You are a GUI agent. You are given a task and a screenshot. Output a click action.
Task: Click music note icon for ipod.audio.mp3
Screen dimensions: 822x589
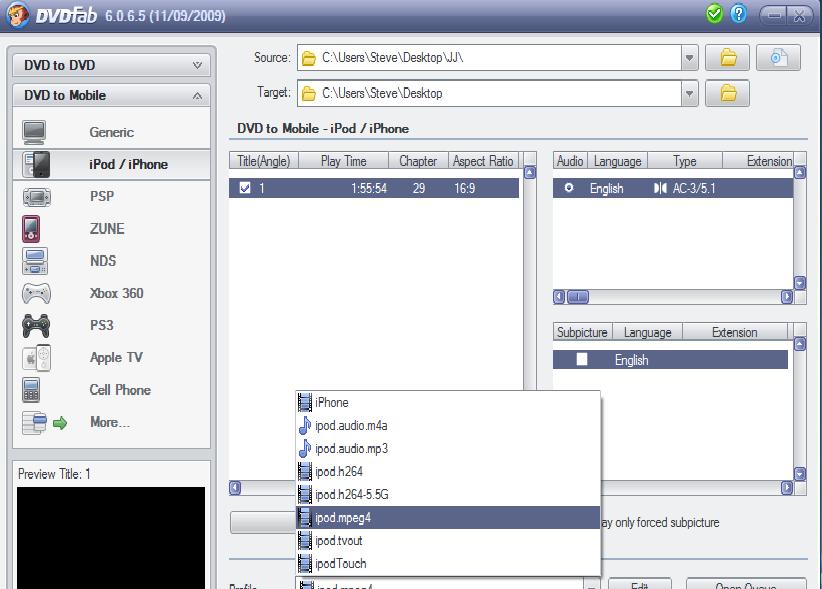[305, 448]
